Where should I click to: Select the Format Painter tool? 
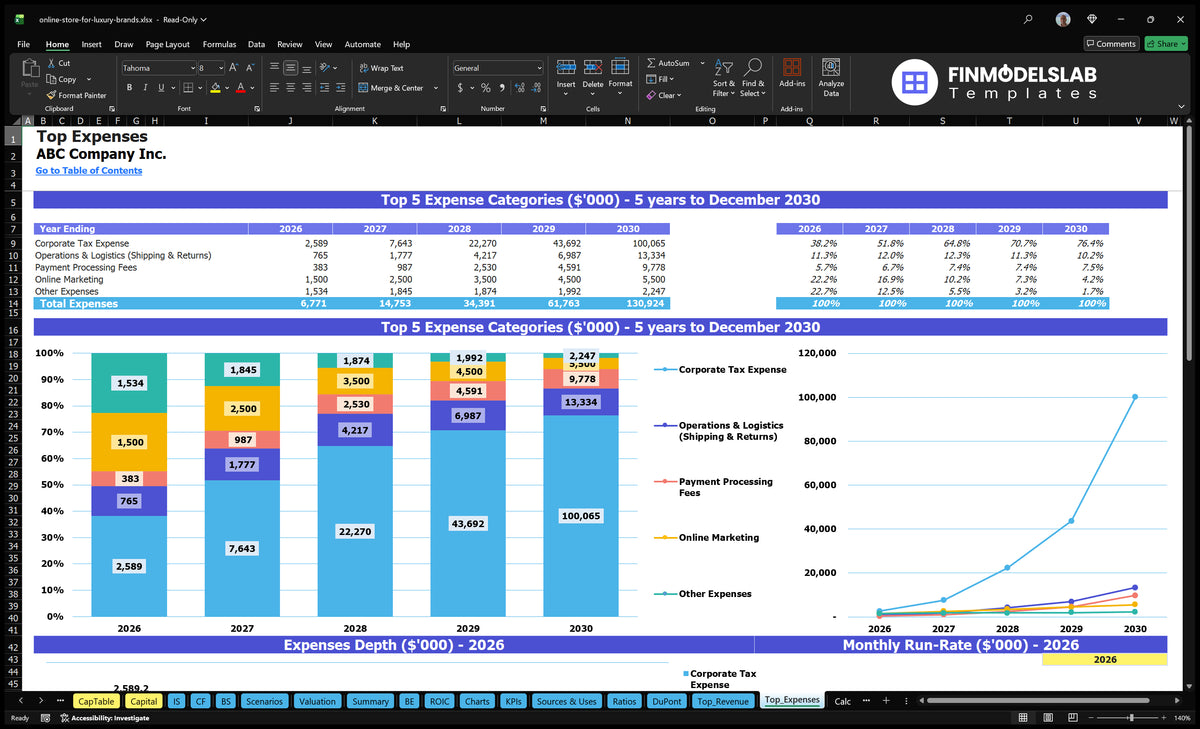77,95
